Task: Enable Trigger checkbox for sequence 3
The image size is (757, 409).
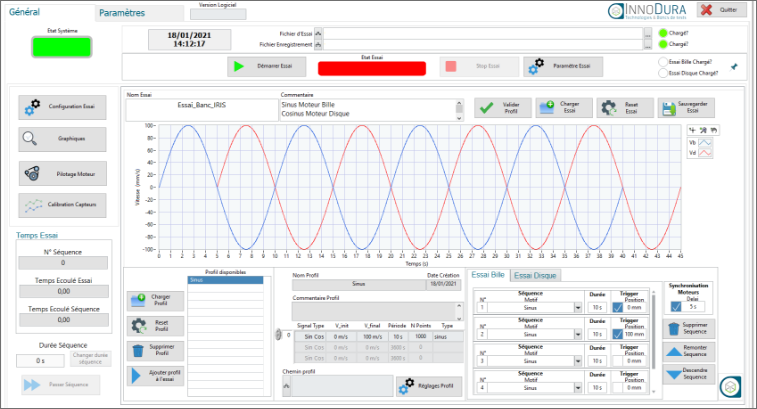Action: click(617, 361)
